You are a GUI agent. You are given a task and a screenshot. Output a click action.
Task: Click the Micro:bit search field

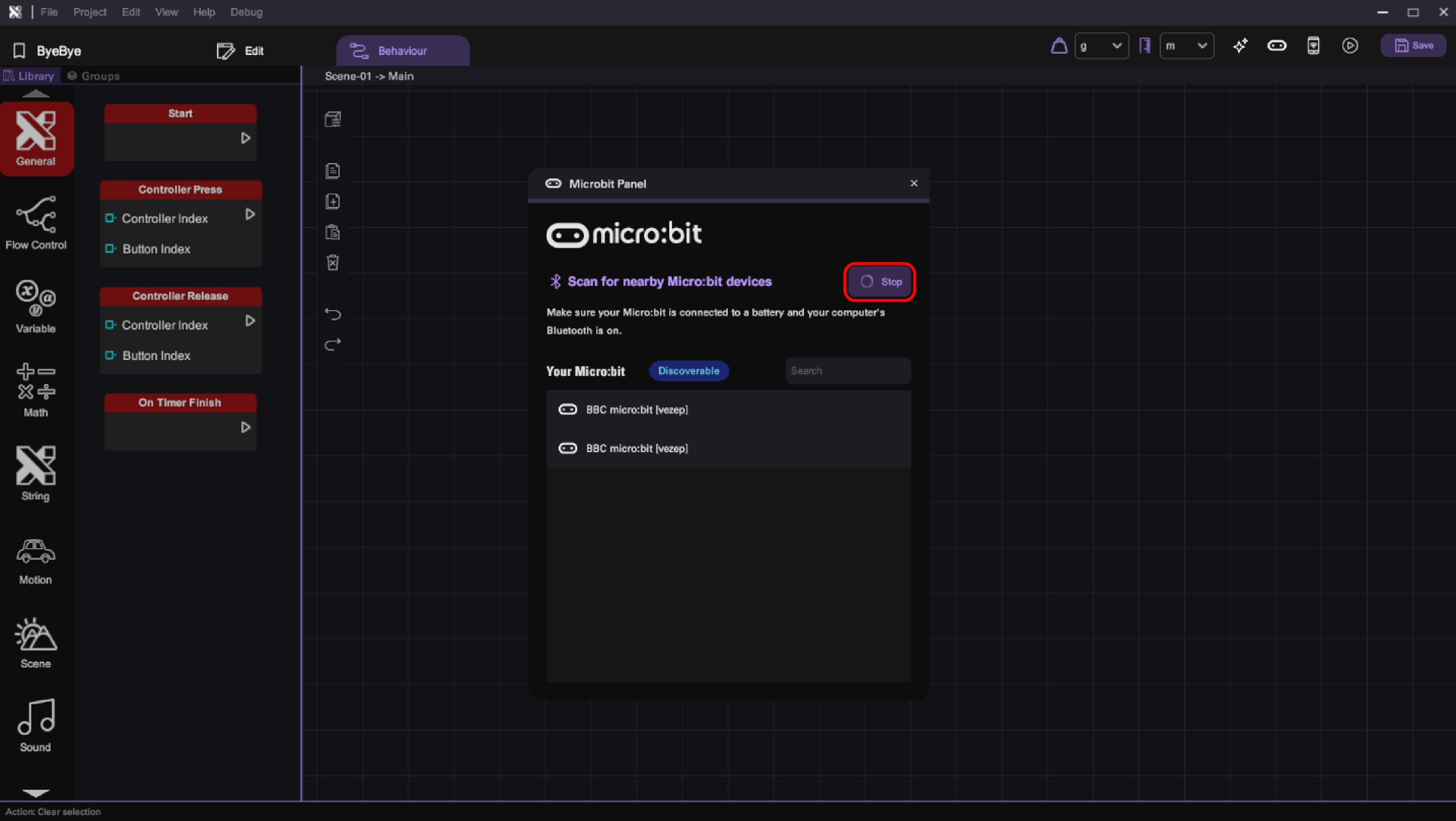tap(847, 371)
